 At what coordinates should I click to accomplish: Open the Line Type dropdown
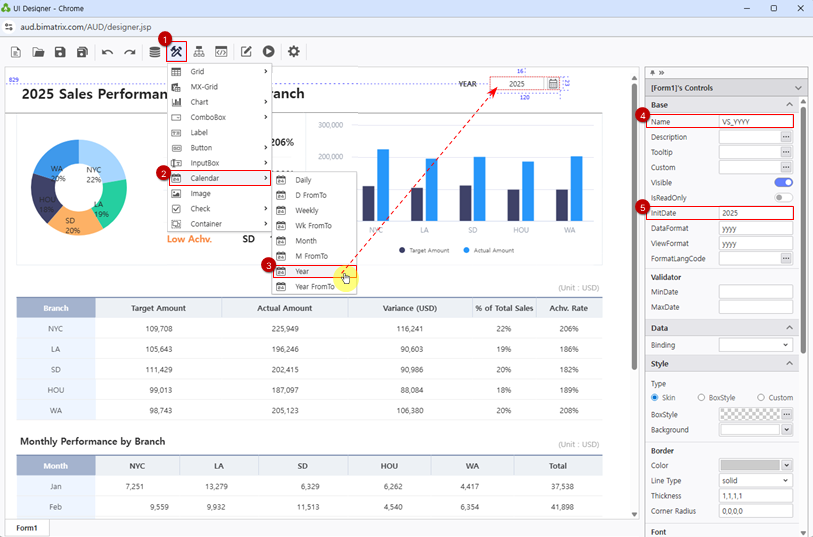tap(755, 481)
